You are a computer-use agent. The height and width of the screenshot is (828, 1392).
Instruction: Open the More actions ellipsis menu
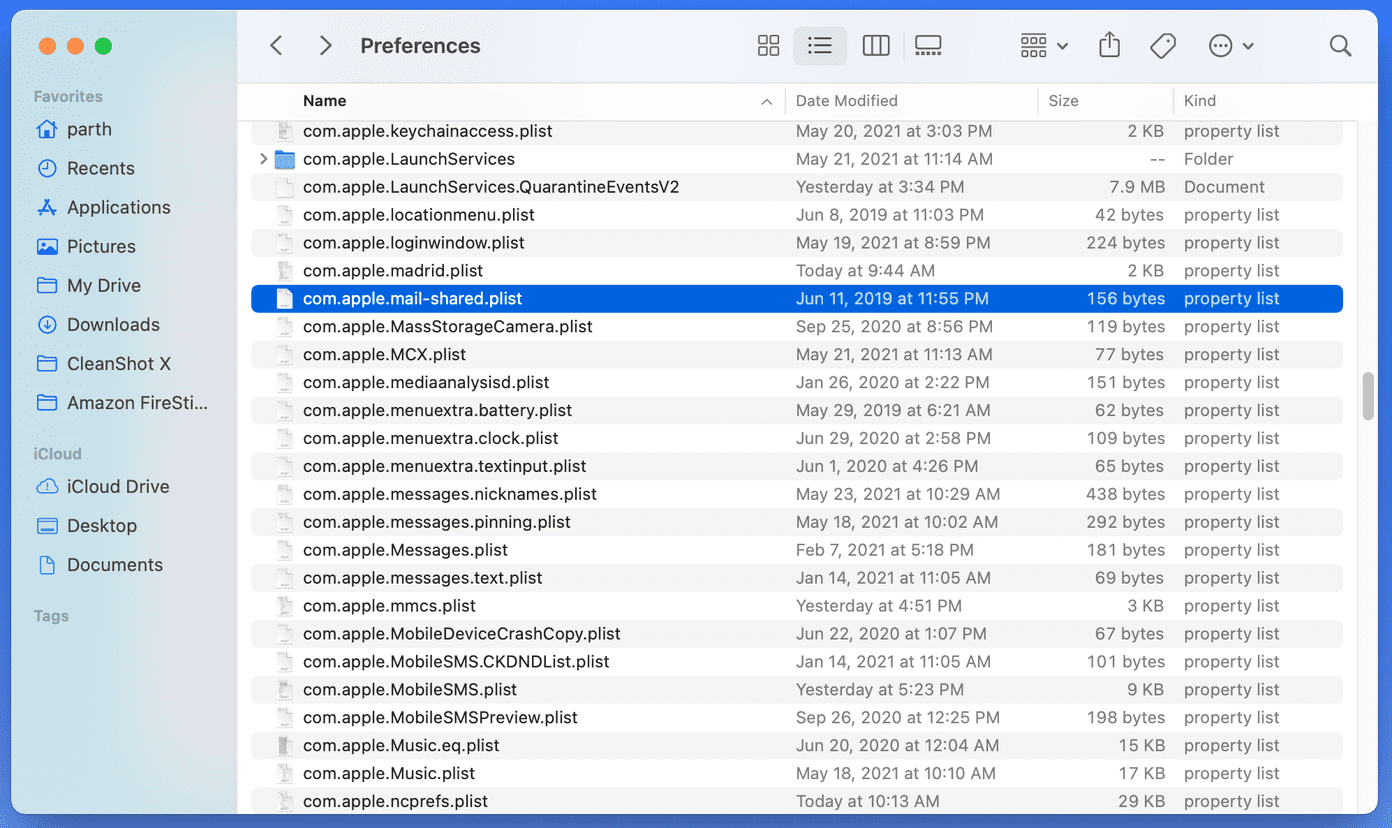tap(1231, 46)
